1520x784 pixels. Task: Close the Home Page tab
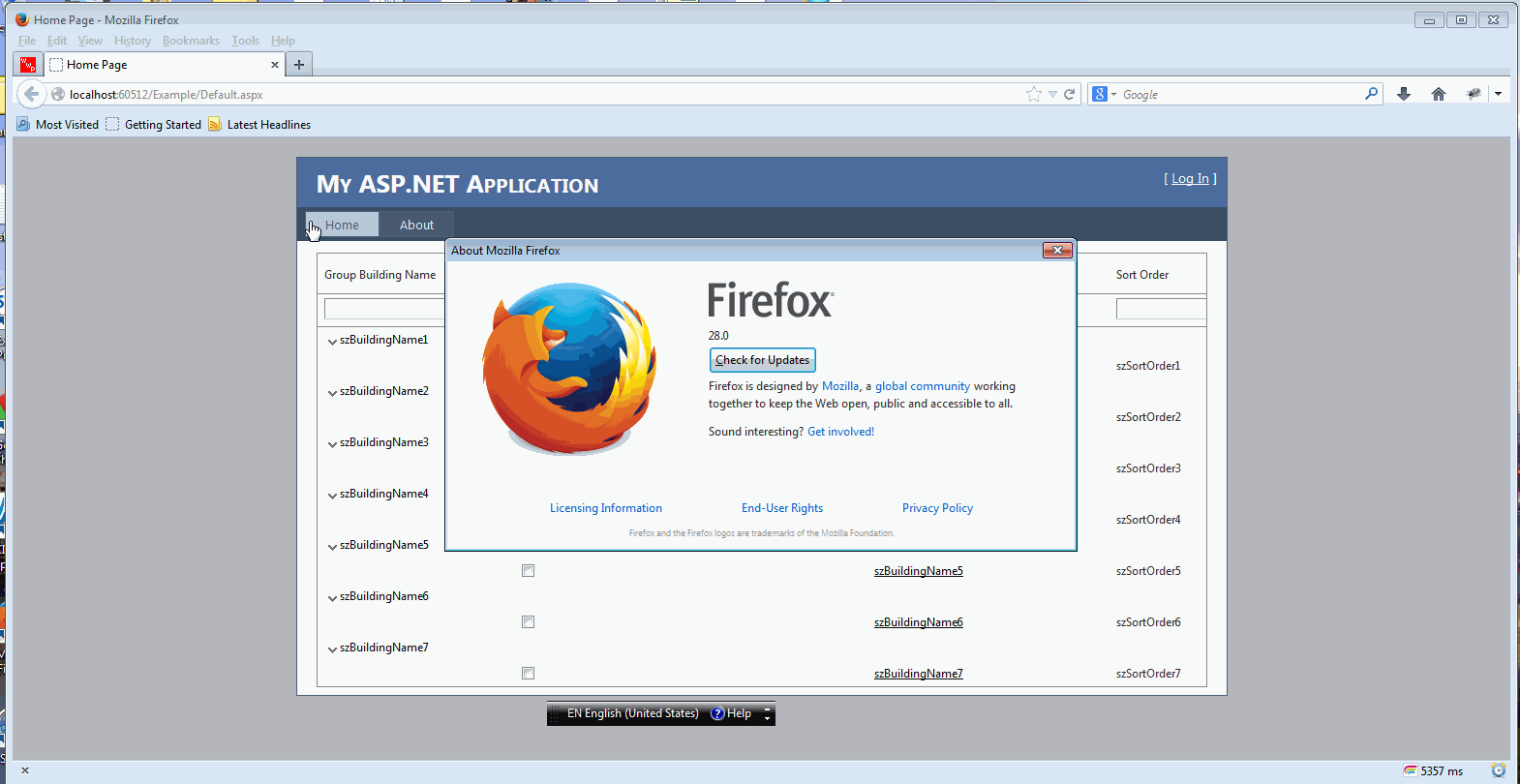[275, 65]
